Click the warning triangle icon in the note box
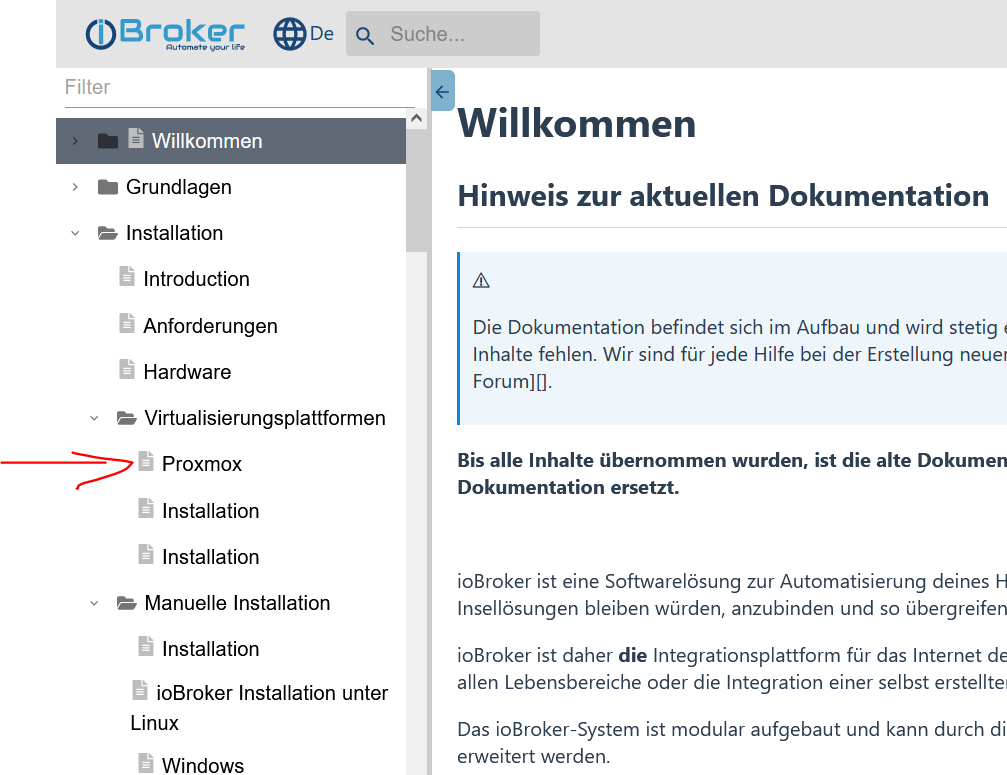Image resolution: width=1007 pixels, height=775 pixels. 481,281
